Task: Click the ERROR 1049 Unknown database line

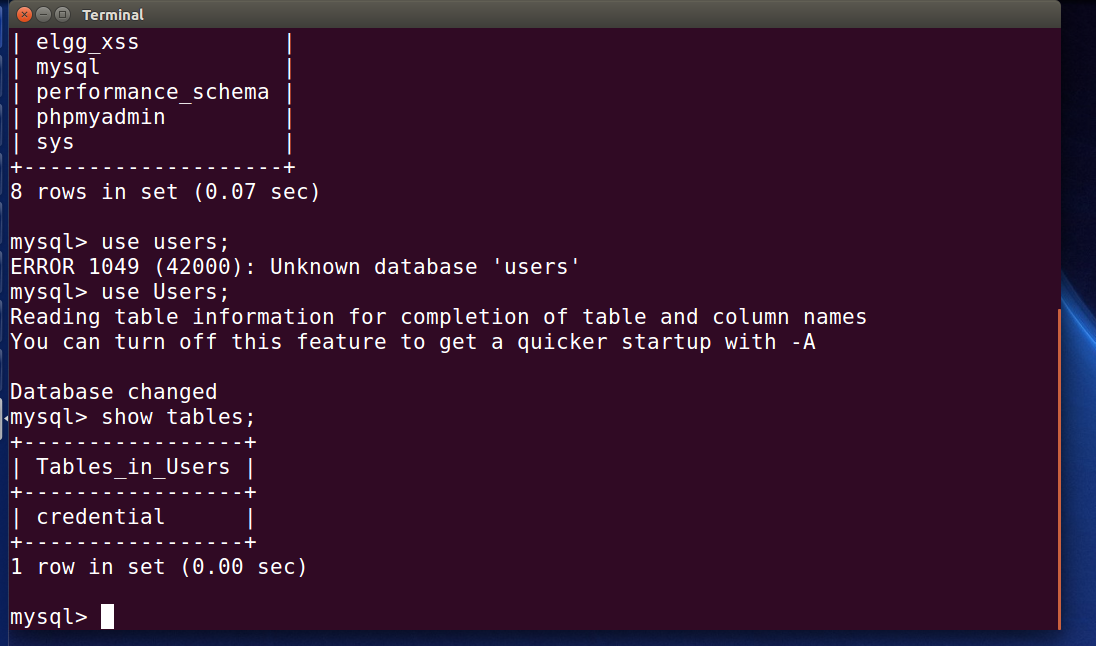Action: pos(295,267)
